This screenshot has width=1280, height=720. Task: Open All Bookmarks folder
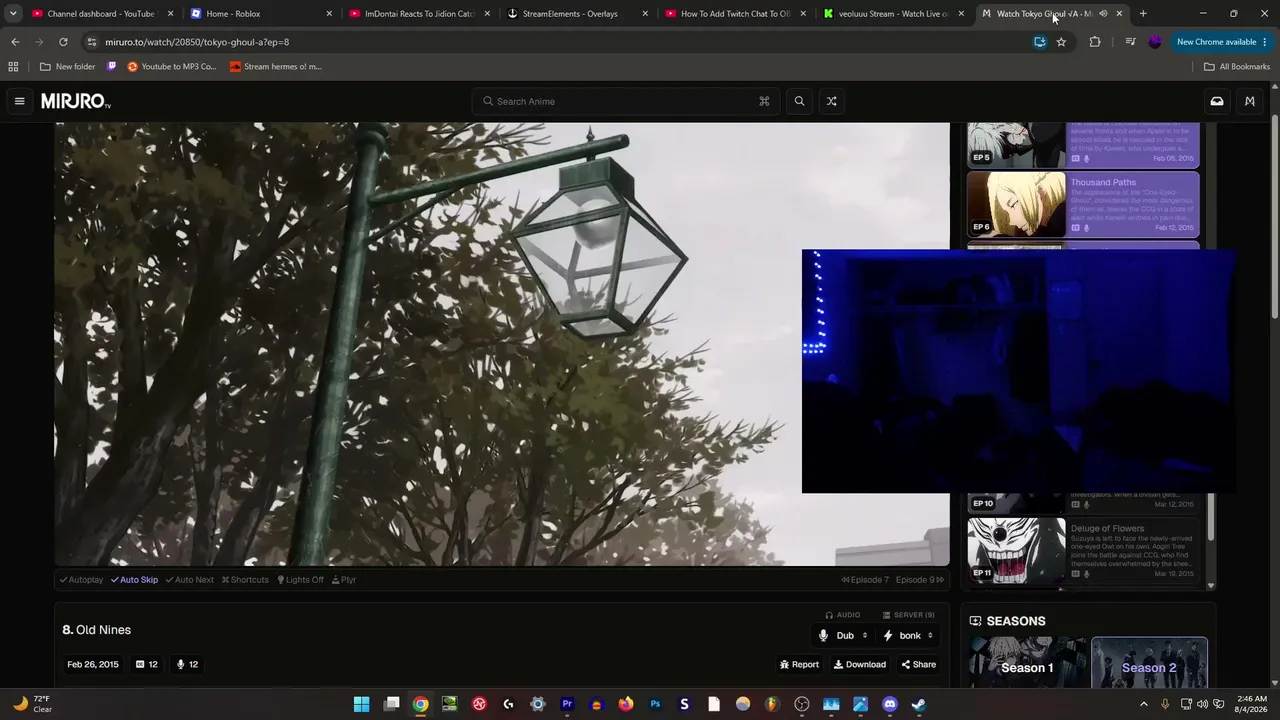coord(1237,67)
